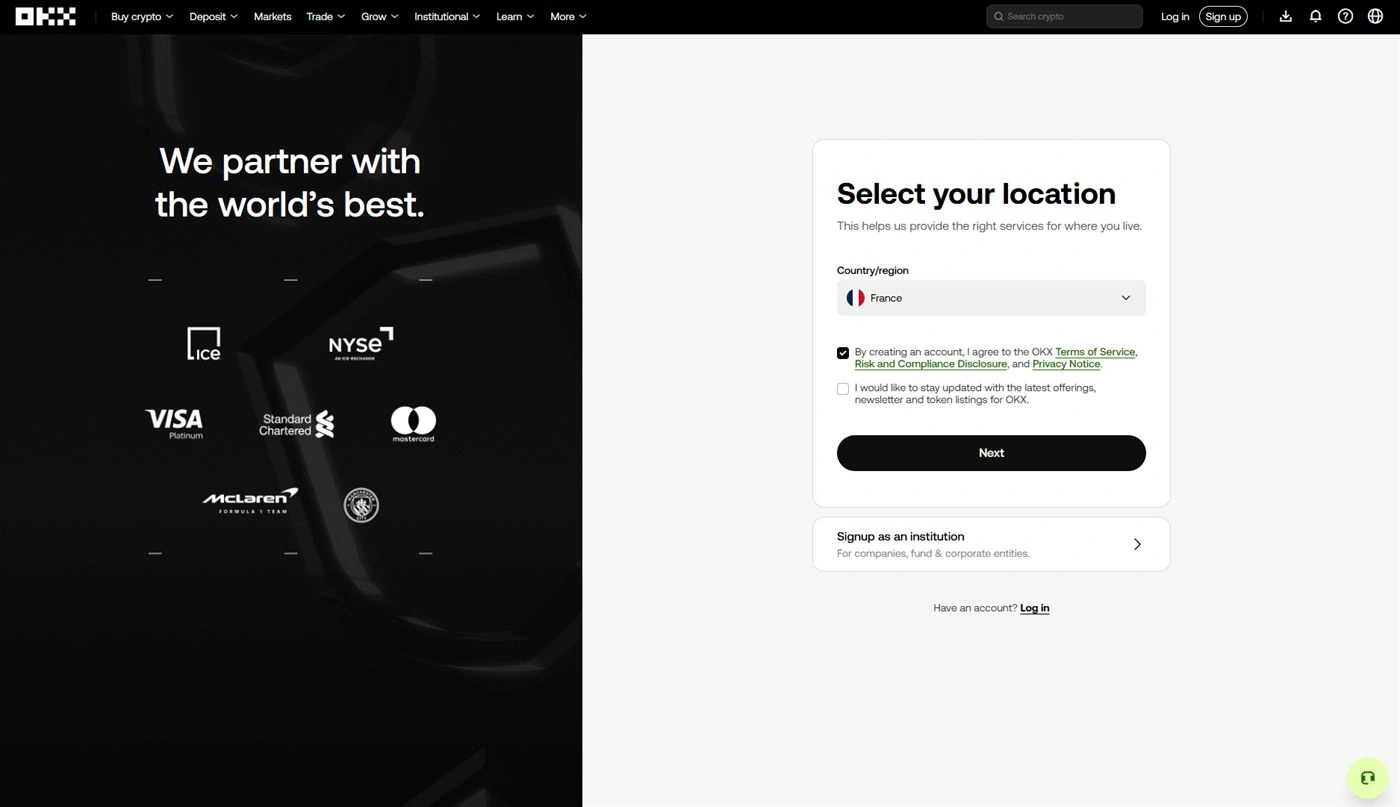The image size is (1400, 807).
Task: Click the VISA Platinum logo
Action: [x=174, y=423]
